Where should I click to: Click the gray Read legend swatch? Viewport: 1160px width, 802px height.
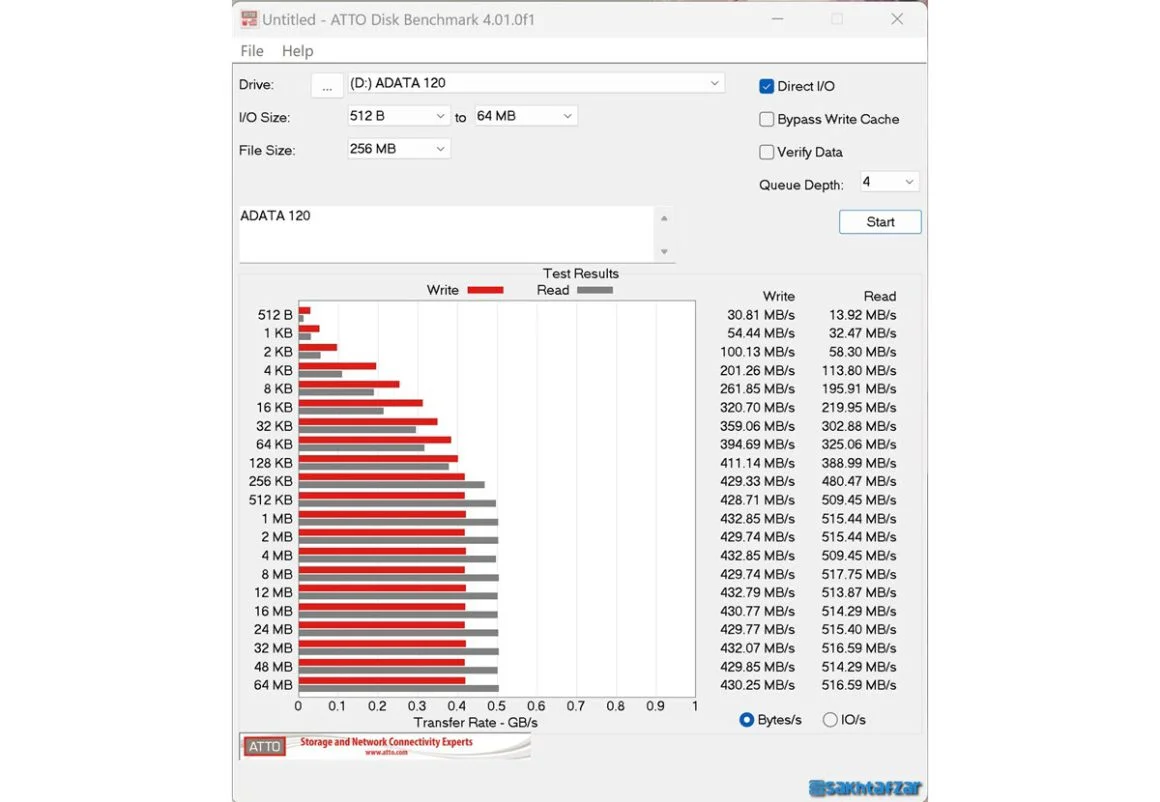point(595,290)
